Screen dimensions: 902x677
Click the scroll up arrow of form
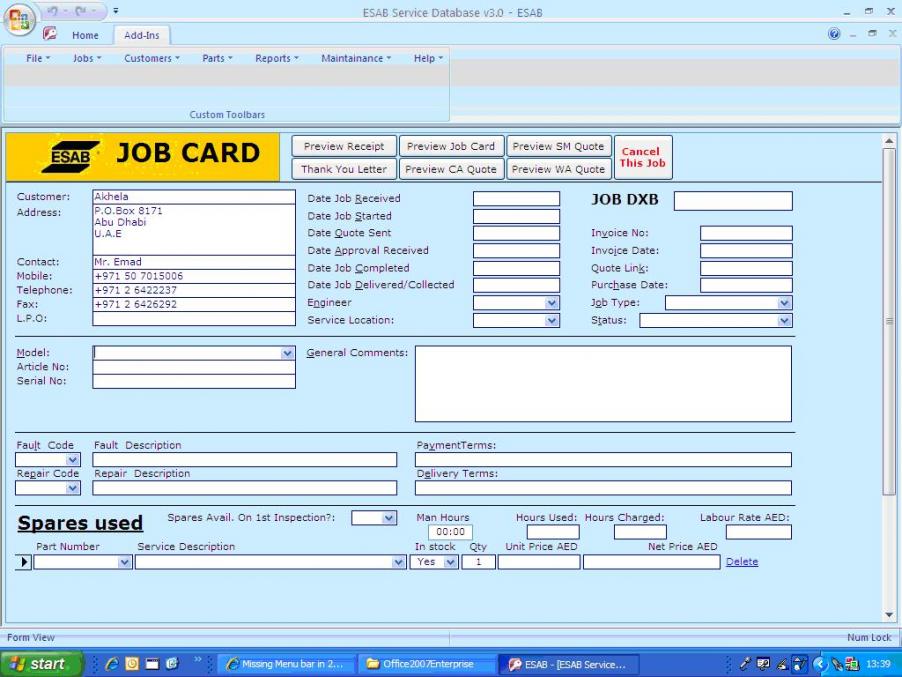(x=889, y=141)
